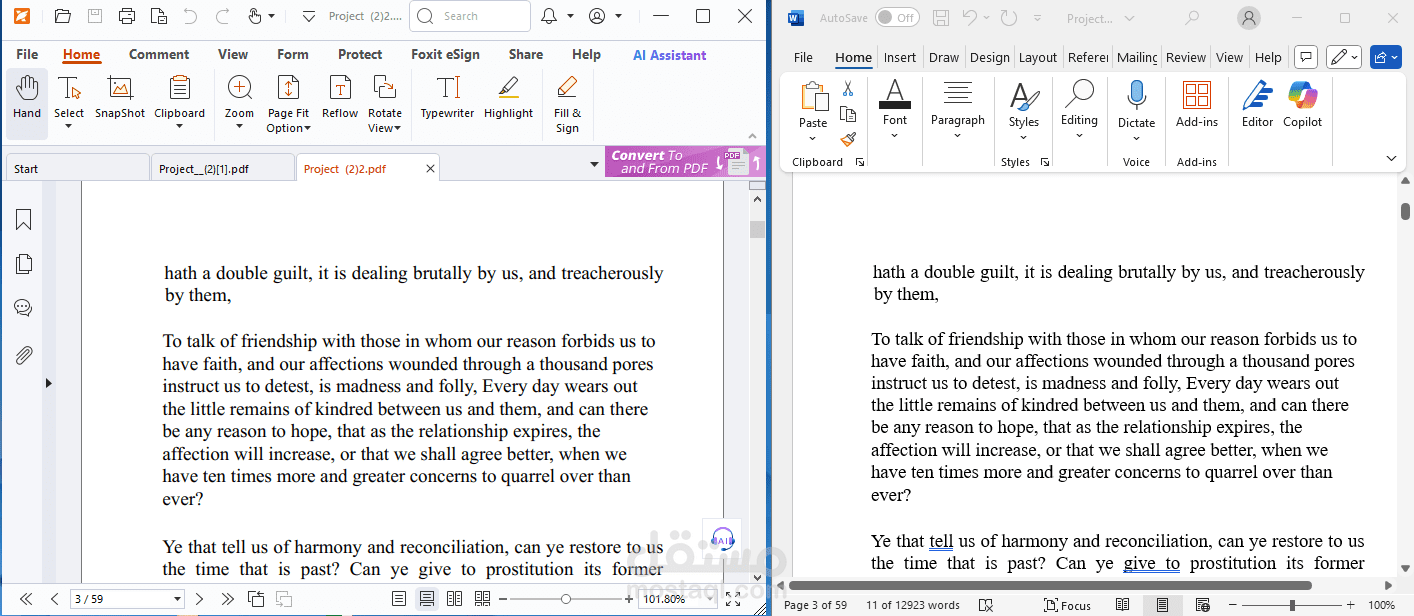Open the Fill & Sign tool
The width and height of the screenshot is (1414, 616).
point(567,103)
